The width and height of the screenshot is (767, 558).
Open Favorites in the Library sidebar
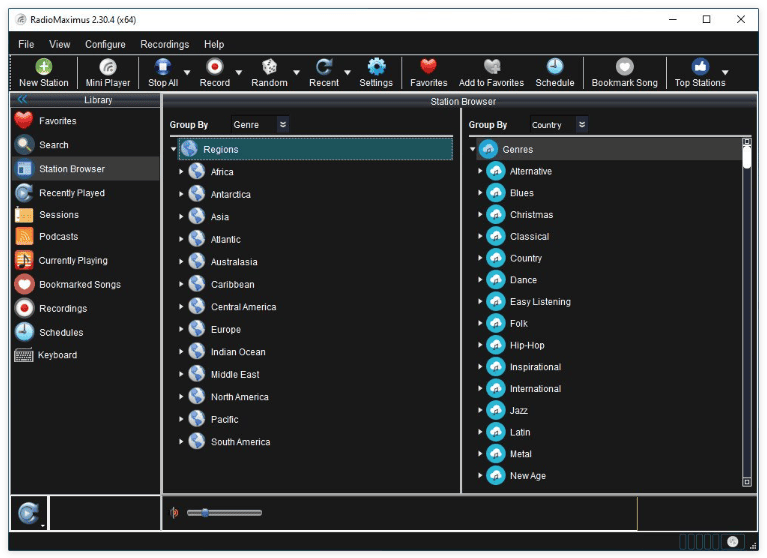click(x=86, y=121)
